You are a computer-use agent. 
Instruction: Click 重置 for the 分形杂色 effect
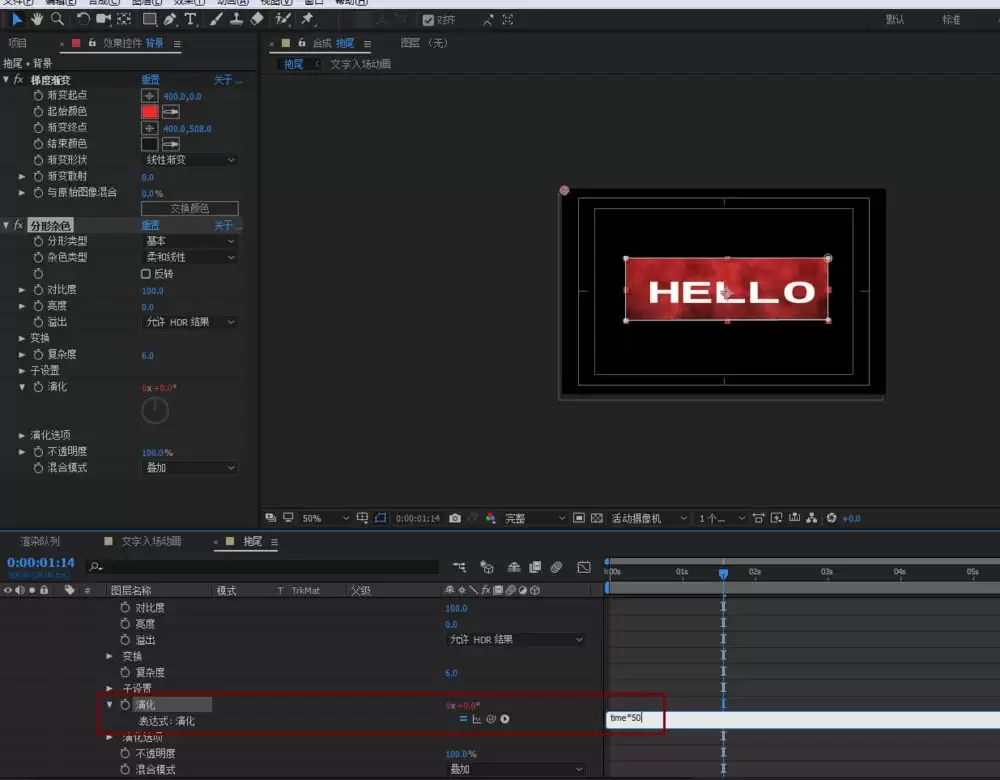(x=151, y=225)
